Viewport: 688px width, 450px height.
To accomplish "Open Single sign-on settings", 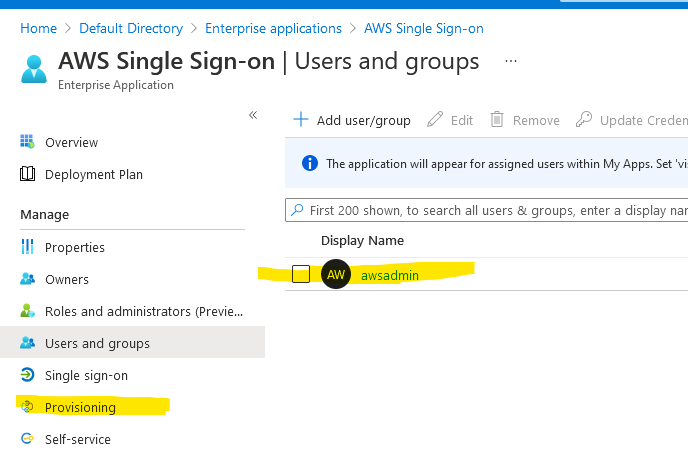I will (86, 375).
